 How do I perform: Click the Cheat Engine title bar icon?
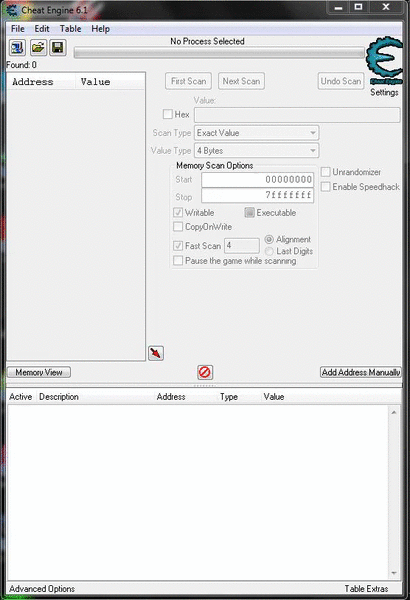[x=12, y=10]
